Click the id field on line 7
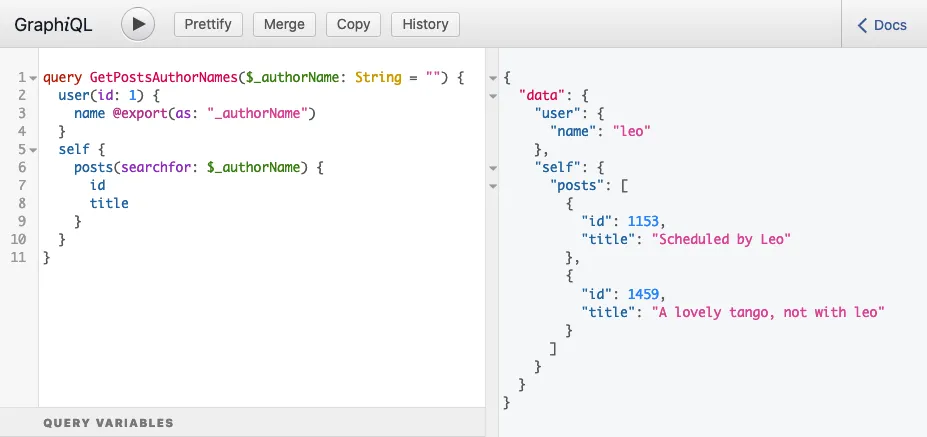The image size is (927, 437). [98, 186]
